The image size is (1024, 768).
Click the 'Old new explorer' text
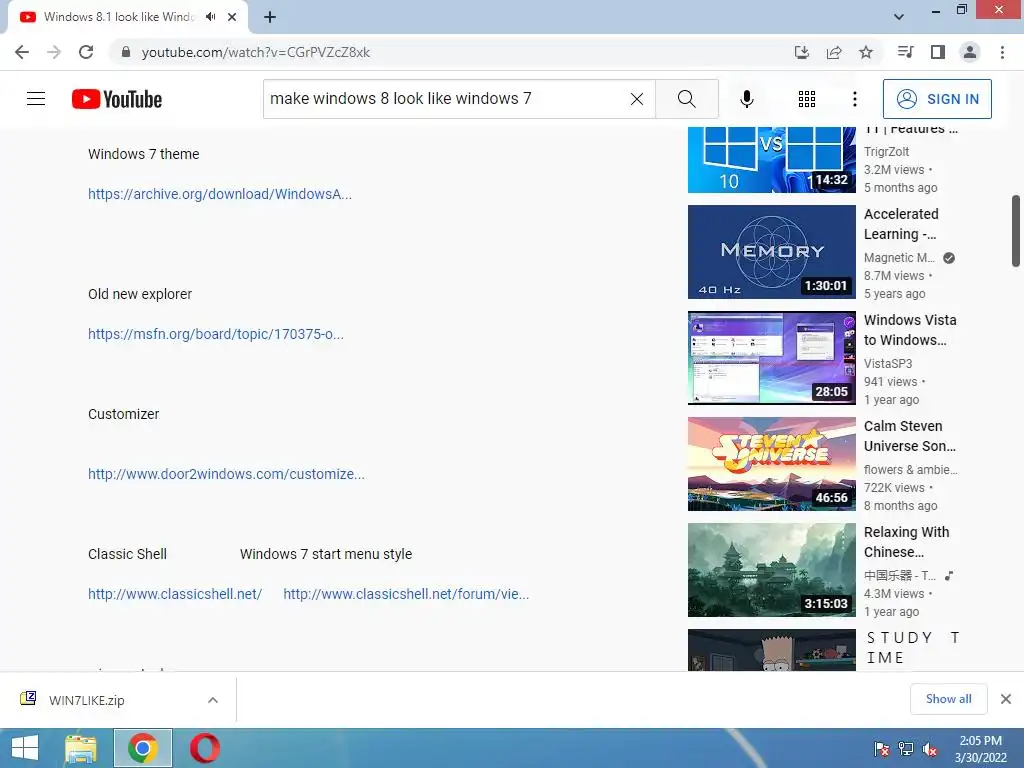pos(140,294)
